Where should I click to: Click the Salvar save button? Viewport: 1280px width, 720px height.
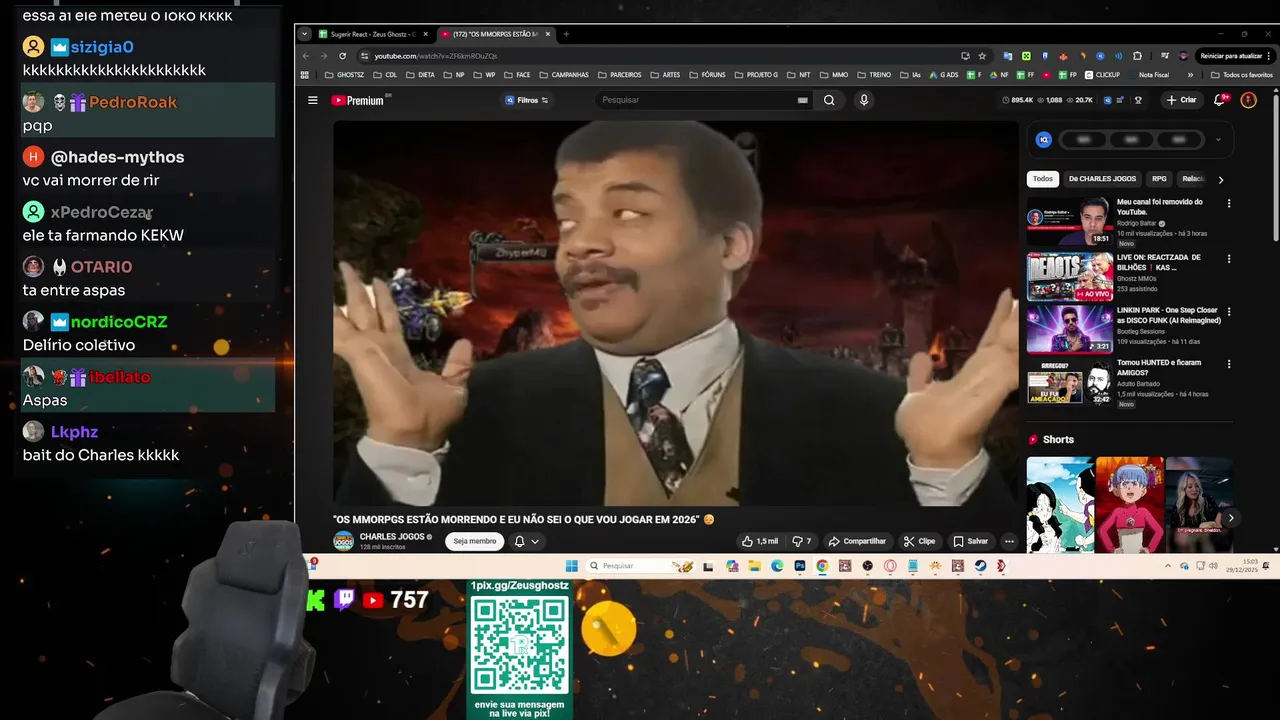971,541
